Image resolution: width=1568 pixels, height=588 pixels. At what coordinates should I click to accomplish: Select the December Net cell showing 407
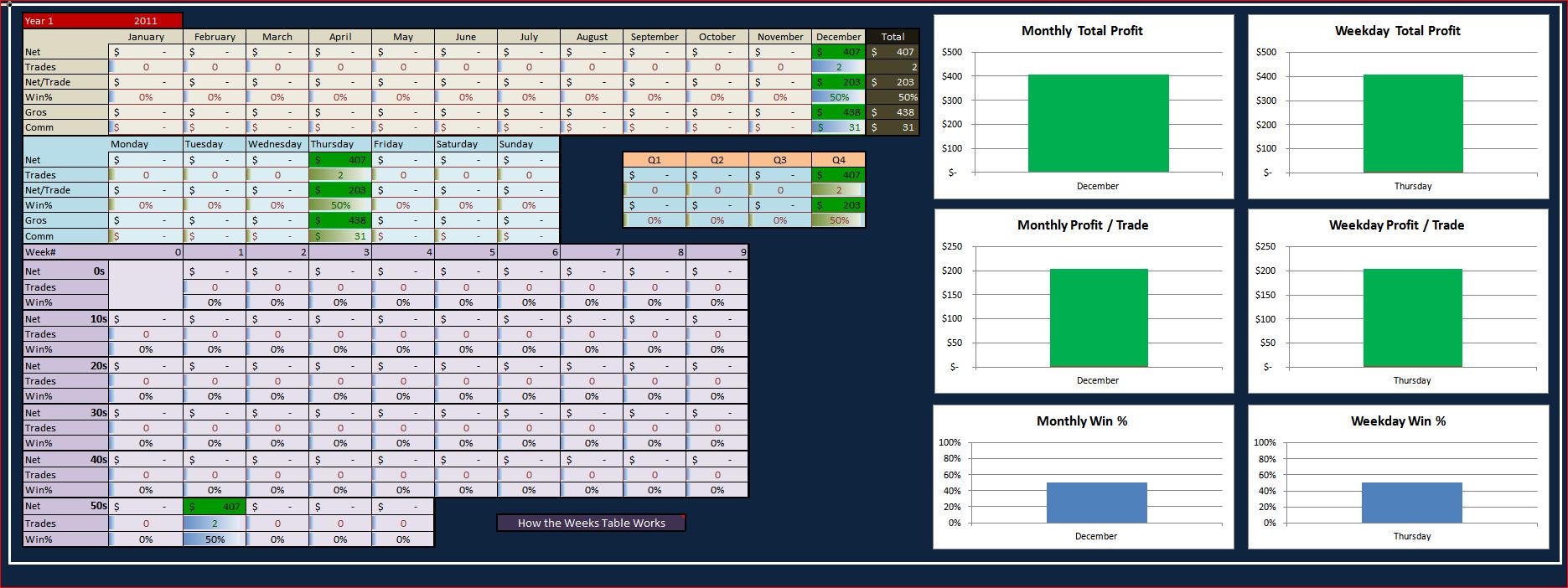838,52
